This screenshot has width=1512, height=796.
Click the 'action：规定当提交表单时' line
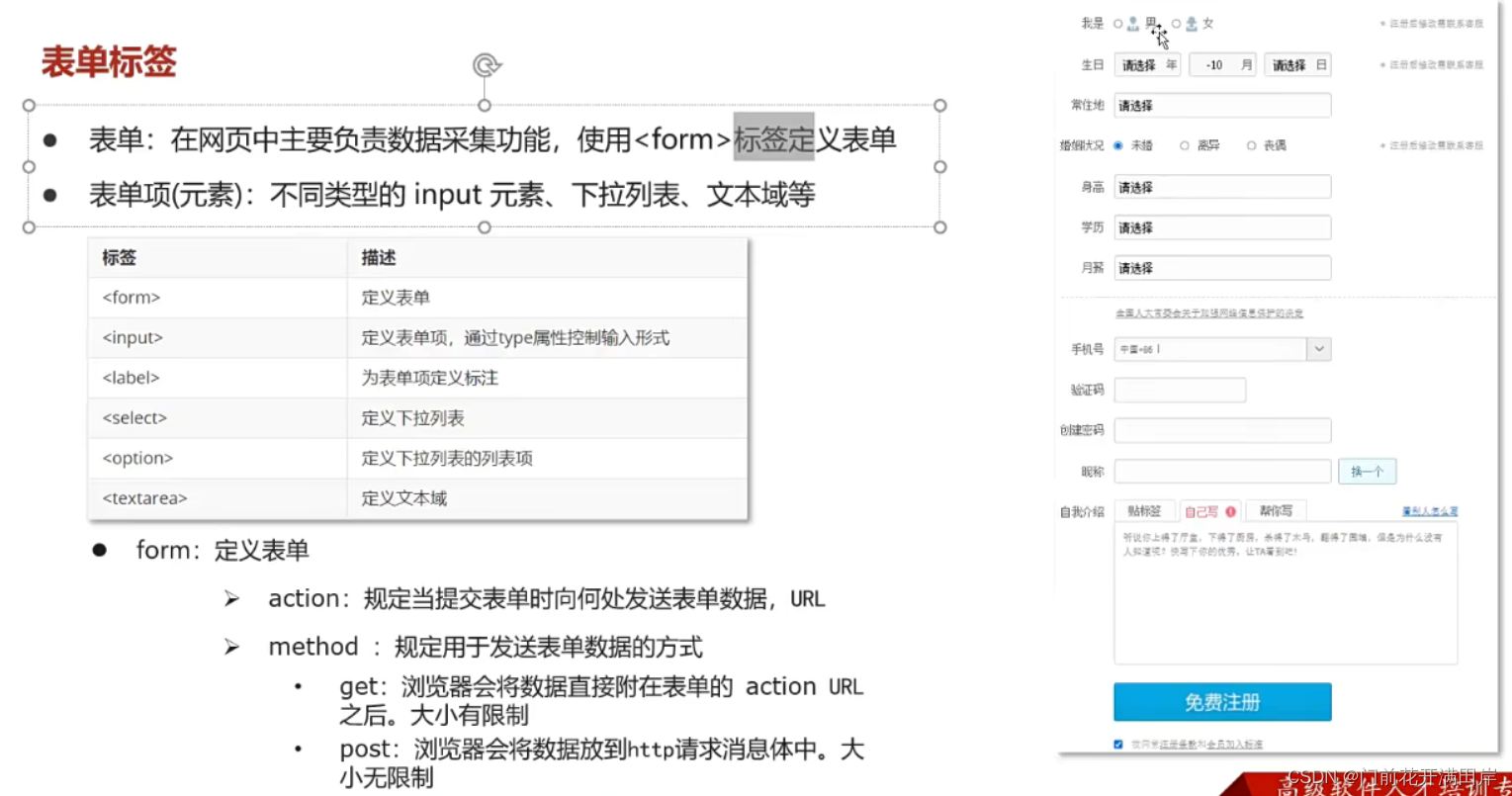click(x=546, y=599)
